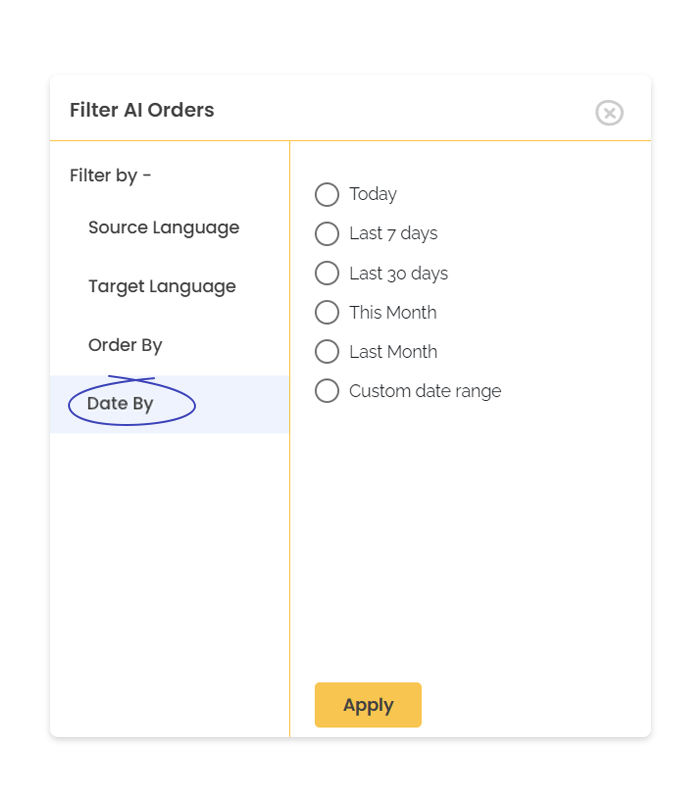Image resolution: width=700 pixels, height=811 pixels.
Task: Switch to the Target Language filter
Action: pyautogui.click(x=162, y=287)
